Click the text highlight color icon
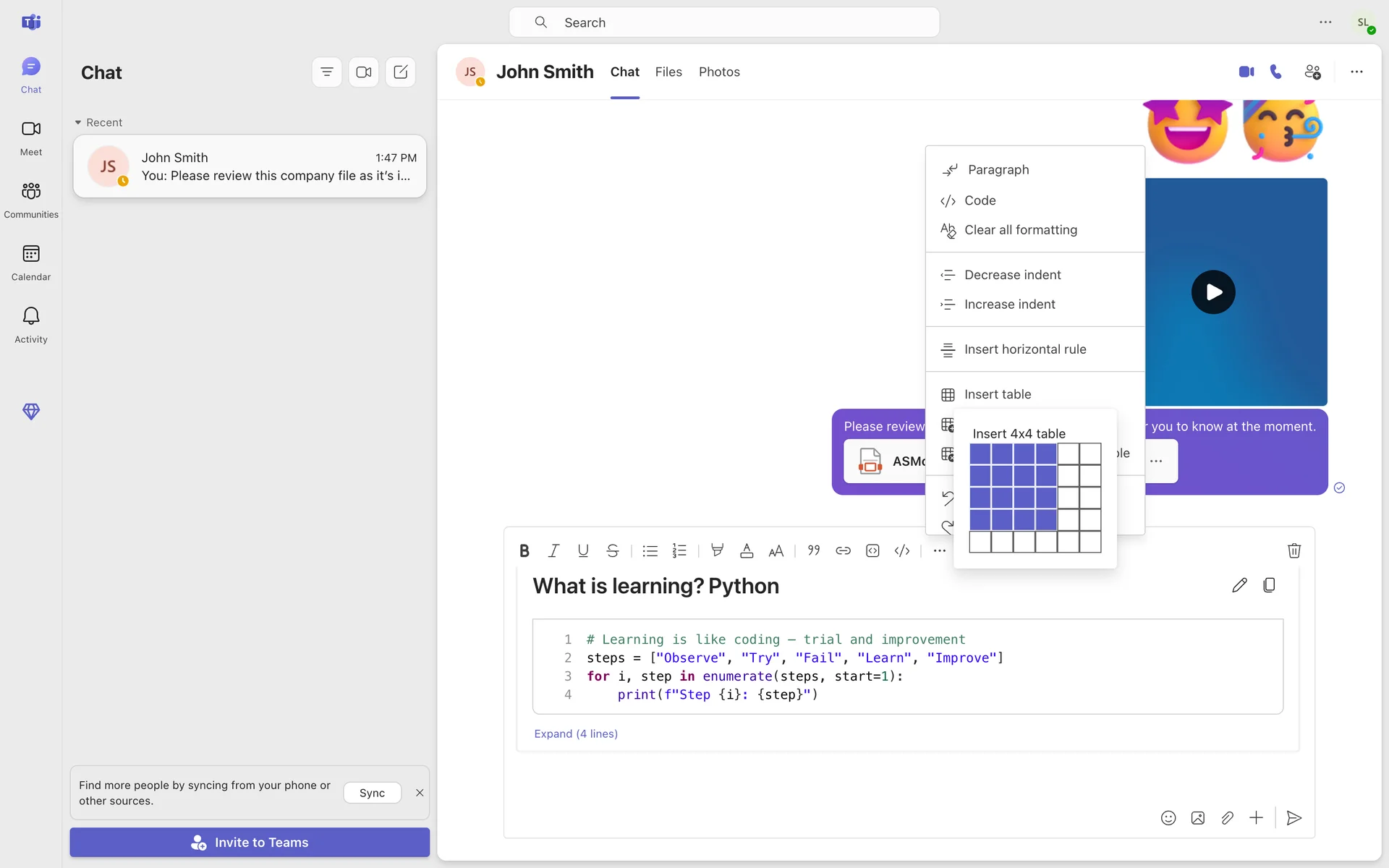1389x868 pixels. [717, 550]
